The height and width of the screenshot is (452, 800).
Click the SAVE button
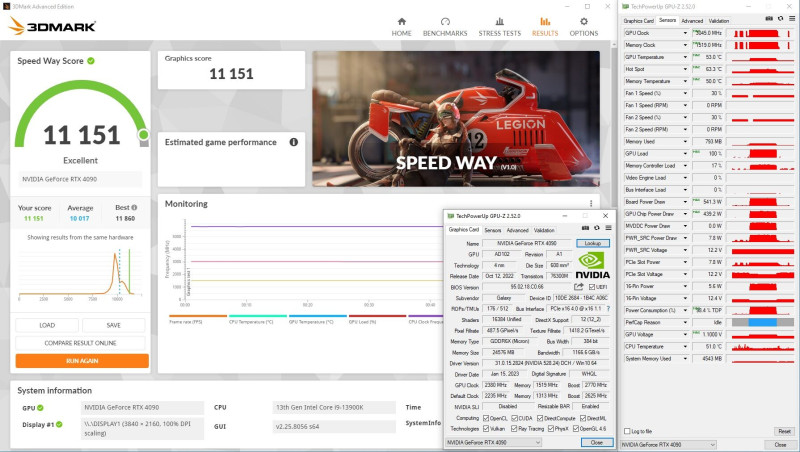[113, 325]
